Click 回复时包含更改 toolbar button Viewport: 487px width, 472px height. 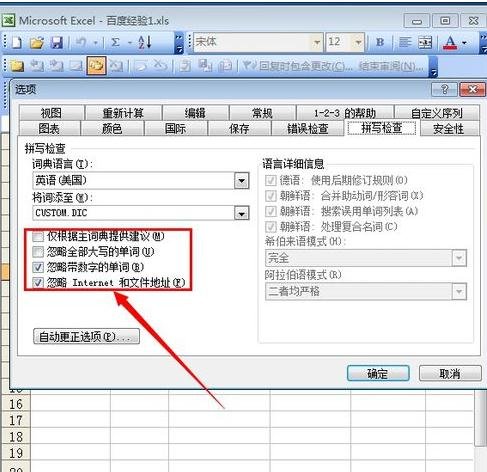[297, 66]
